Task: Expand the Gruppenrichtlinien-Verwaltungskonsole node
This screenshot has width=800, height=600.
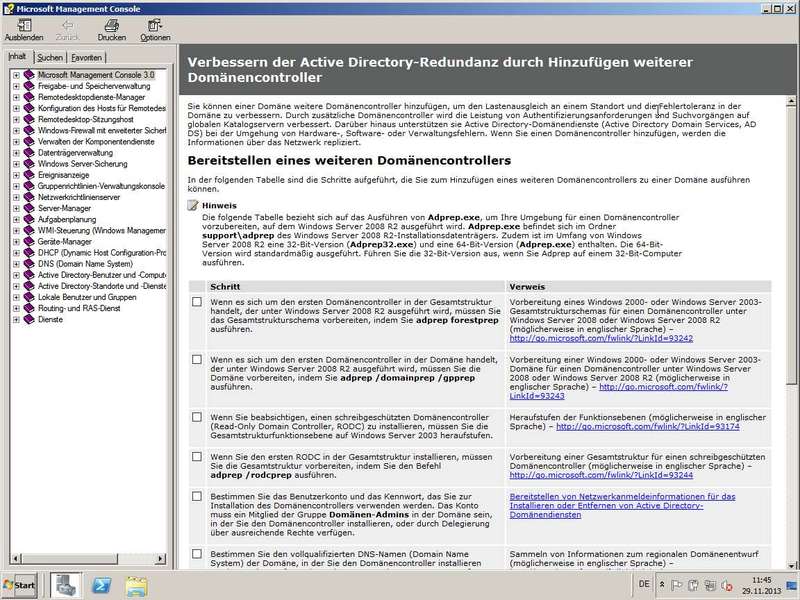Action: 16,186
